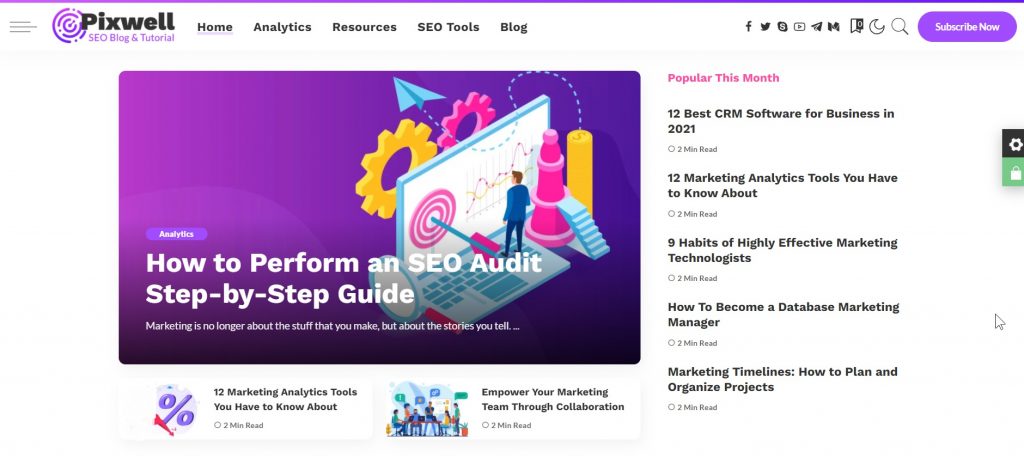The height and width of the screenshot is (470, 1024).
Task: Open the Resources menu item
Action: (x=364, y=27)
